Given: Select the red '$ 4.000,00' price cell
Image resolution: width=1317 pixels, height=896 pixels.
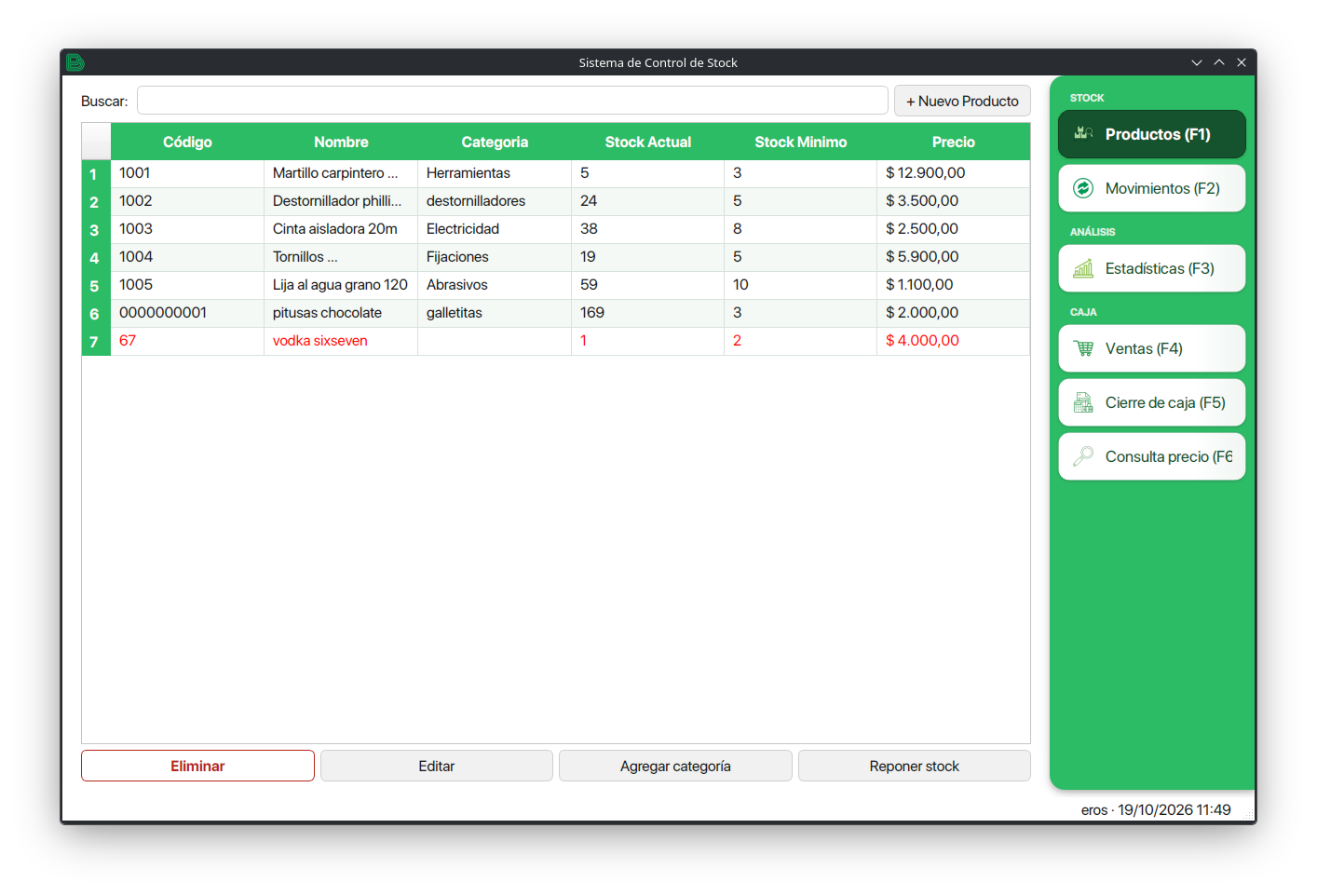Looking at the screenshot, I should [954, 341].
